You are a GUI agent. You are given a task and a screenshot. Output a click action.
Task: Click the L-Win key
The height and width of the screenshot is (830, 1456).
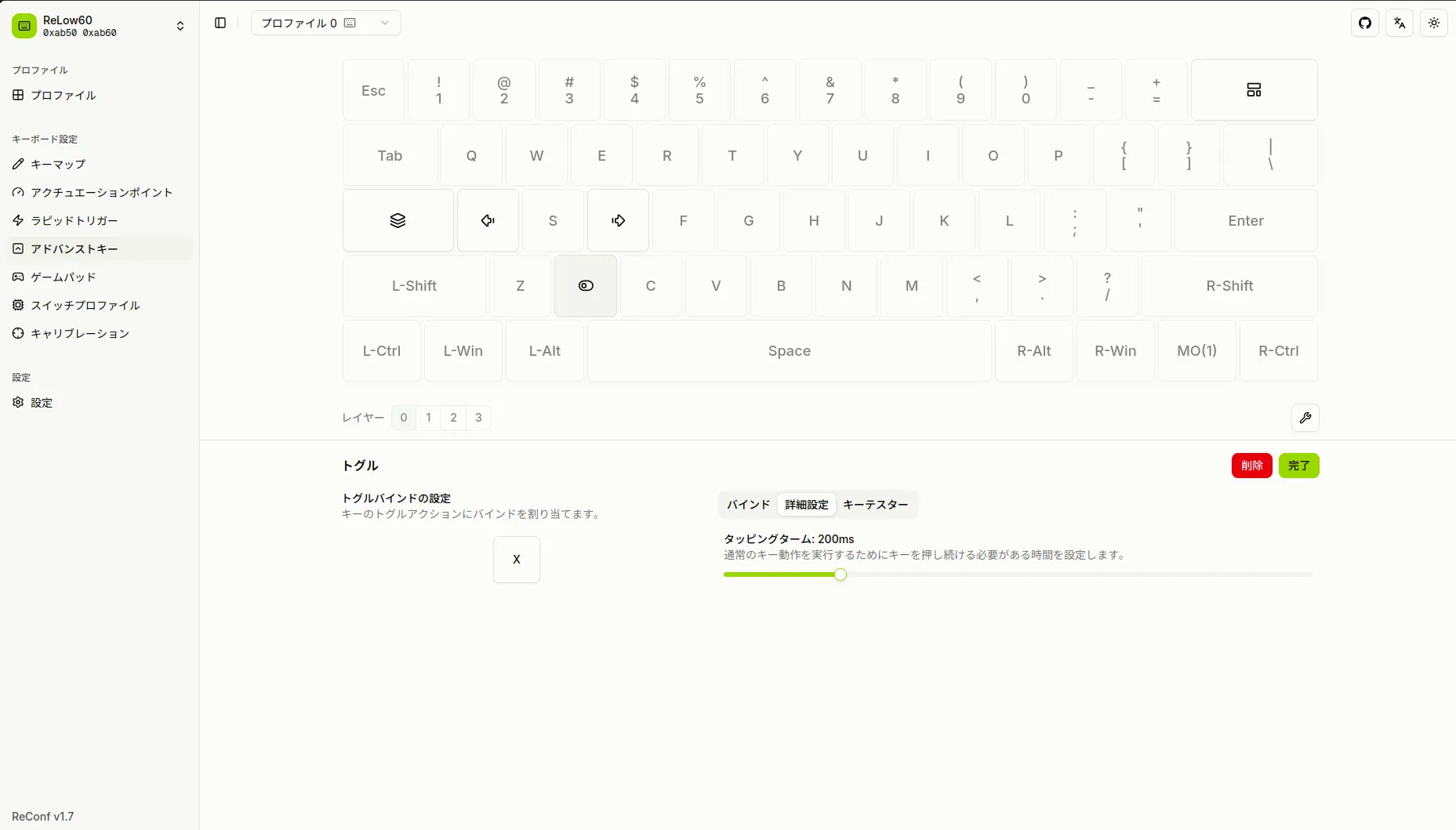click(463, 350)
